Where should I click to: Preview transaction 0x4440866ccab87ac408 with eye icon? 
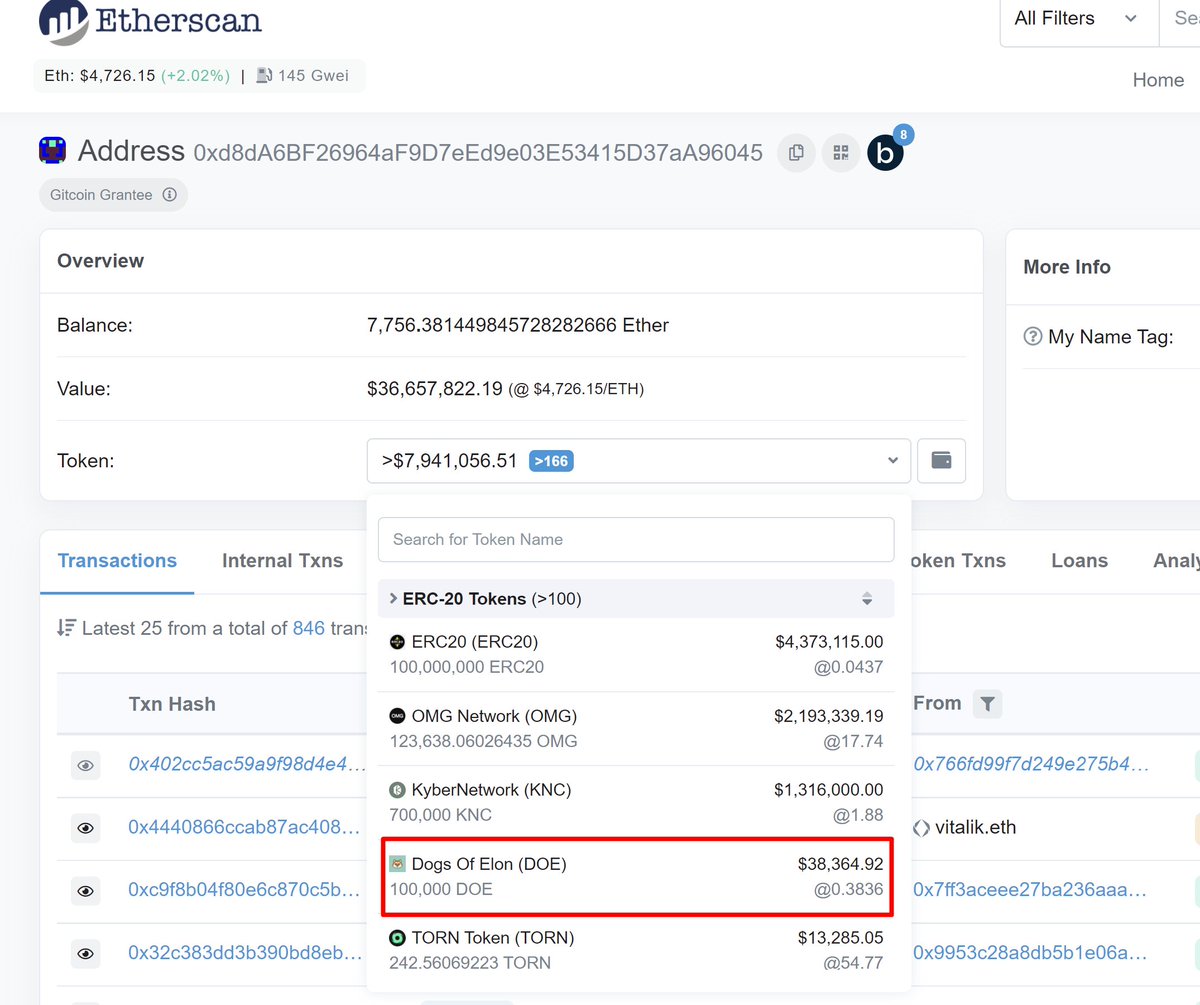pos(86,828)
